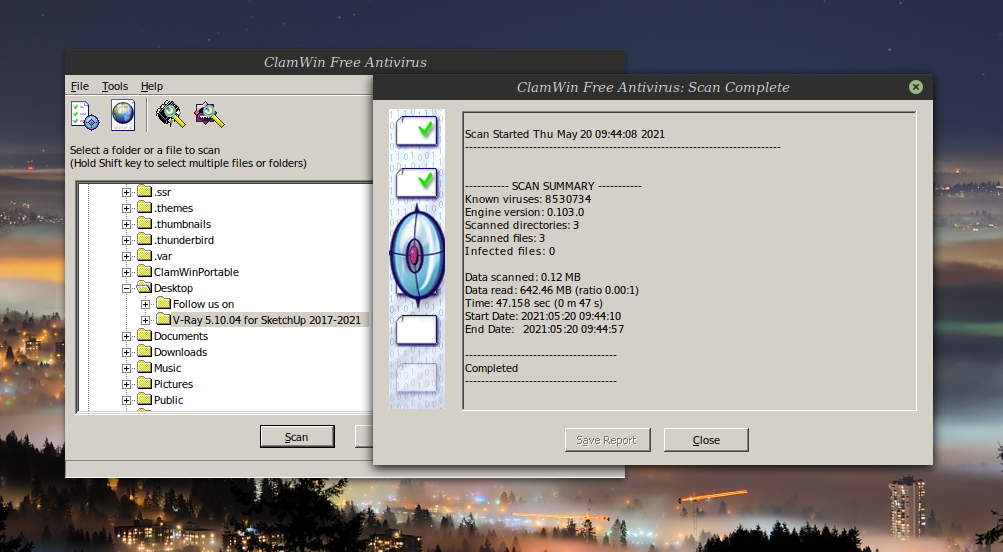Click the scan computer memory toolbar icon
Screen dimensions: 1003x552
(171, 114)
